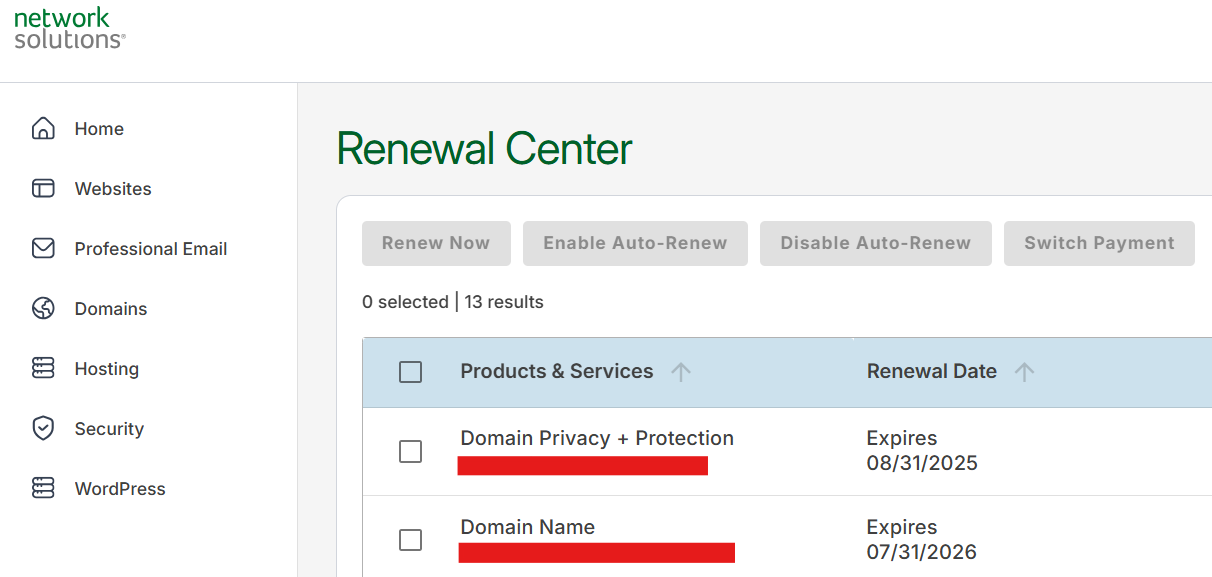Click the Products & Services column header text
Screen dimensions: 1212x577
coord(556,371)
